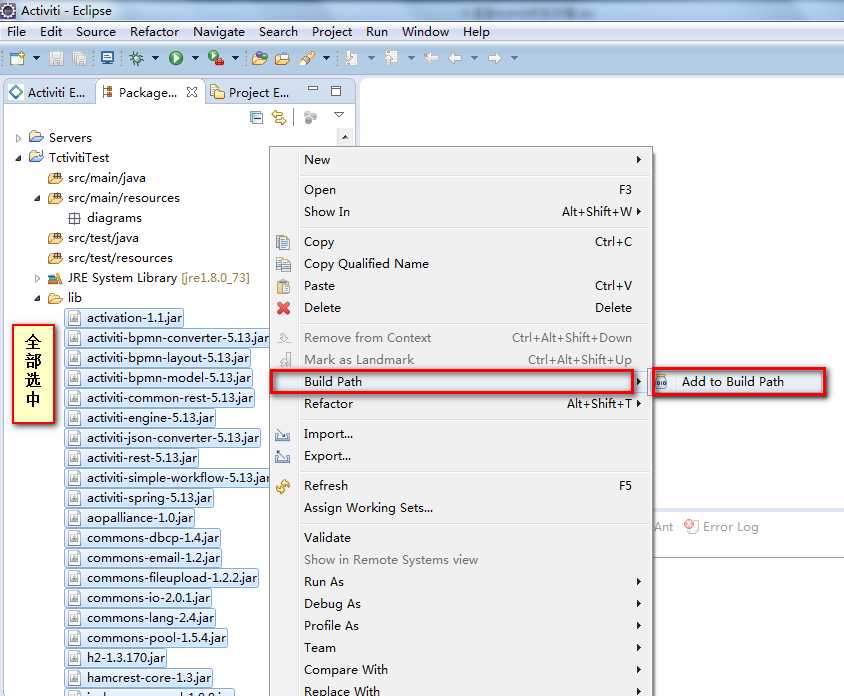Open the Window menu
Viewport: 844px width, 696px height.
pos(425,32)
